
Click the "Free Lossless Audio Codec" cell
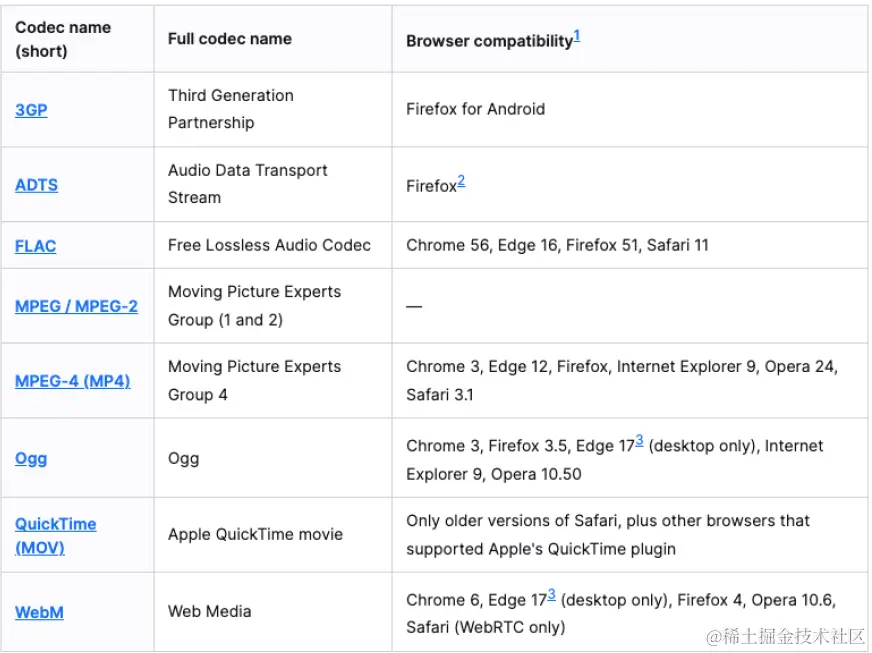(269, 245)
